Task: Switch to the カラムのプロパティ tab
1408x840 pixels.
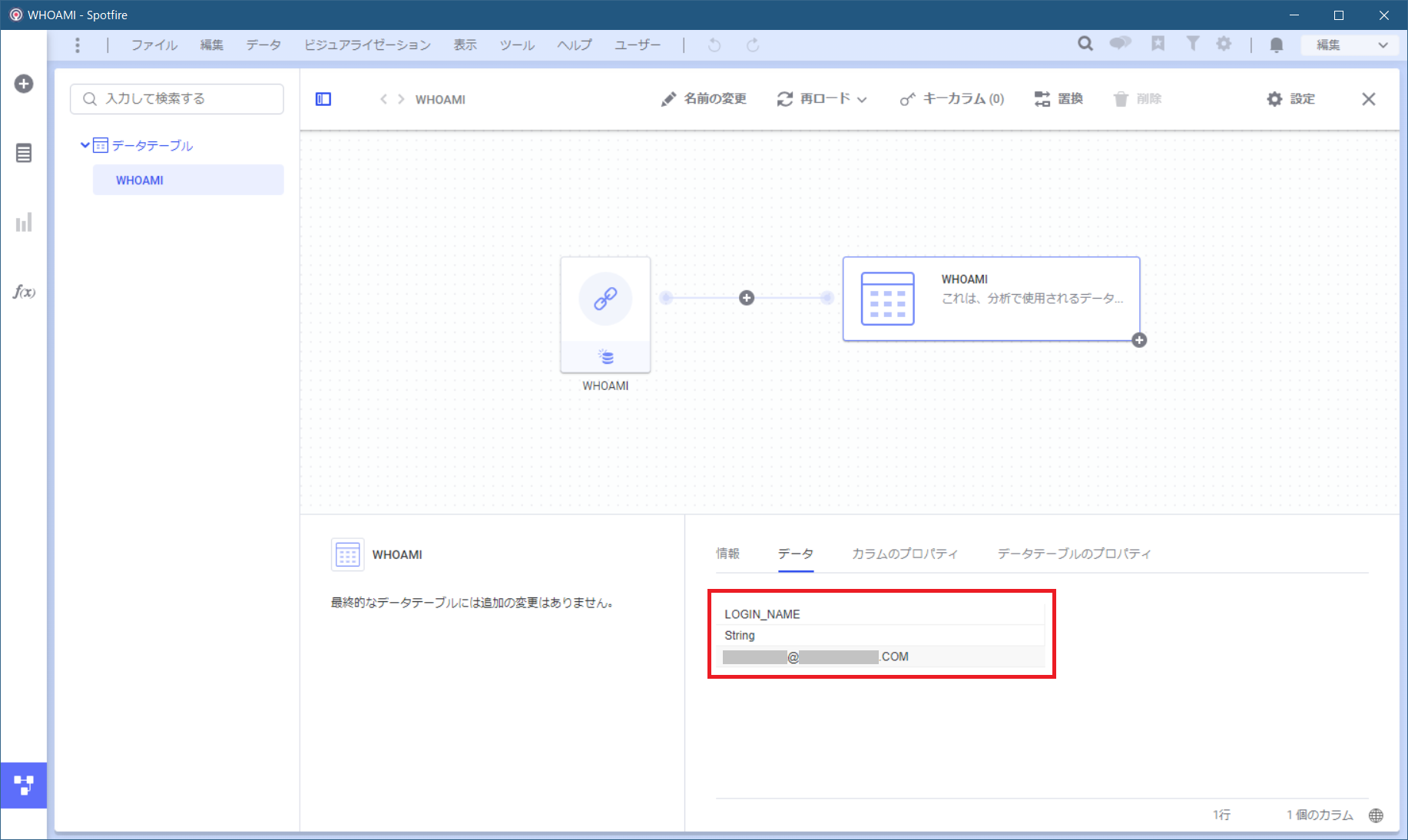Action: coord(905,554)
